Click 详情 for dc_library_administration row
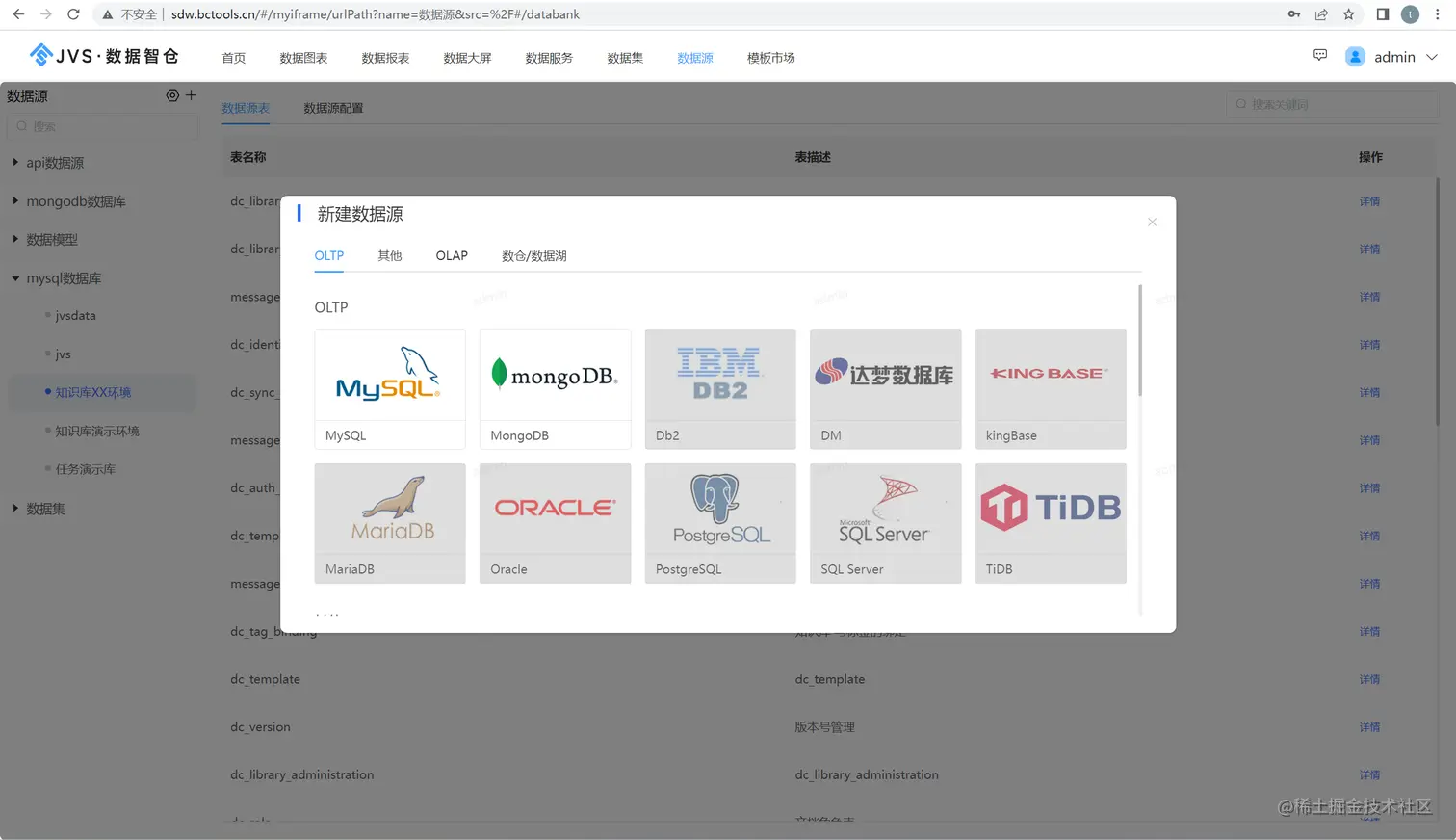Screen dimensions: 1456x840 [x=1369, y=774]
